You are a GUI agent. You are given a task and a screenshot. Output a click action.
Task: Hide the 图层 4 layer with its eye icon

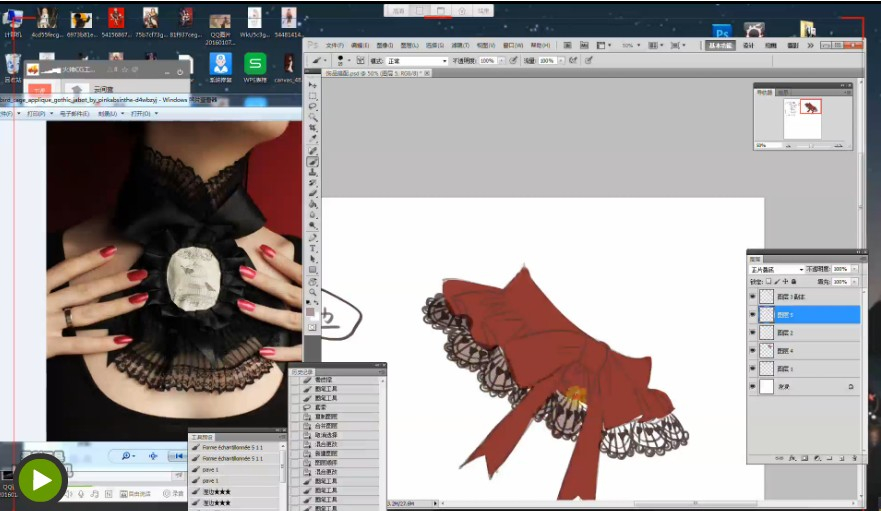pos(753,351)
